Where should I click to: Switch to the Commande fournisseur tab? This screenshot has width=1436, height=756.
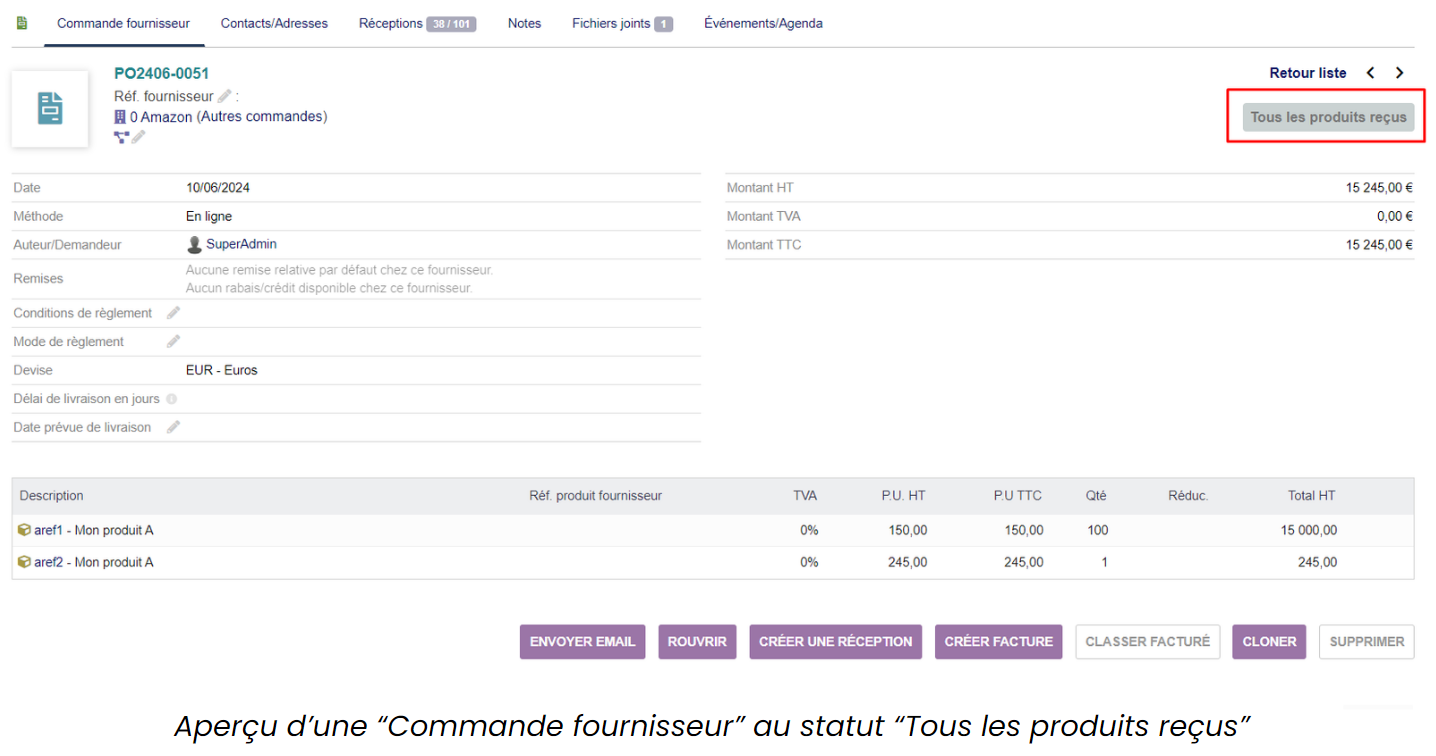[123, 23]
